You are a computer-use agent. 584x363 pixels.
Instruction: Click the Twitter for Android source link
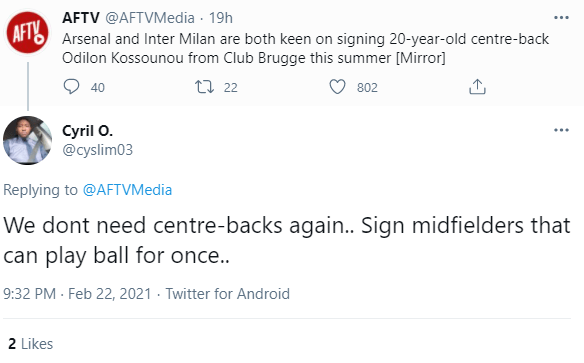pyautogui.click(x=228, y=294)
